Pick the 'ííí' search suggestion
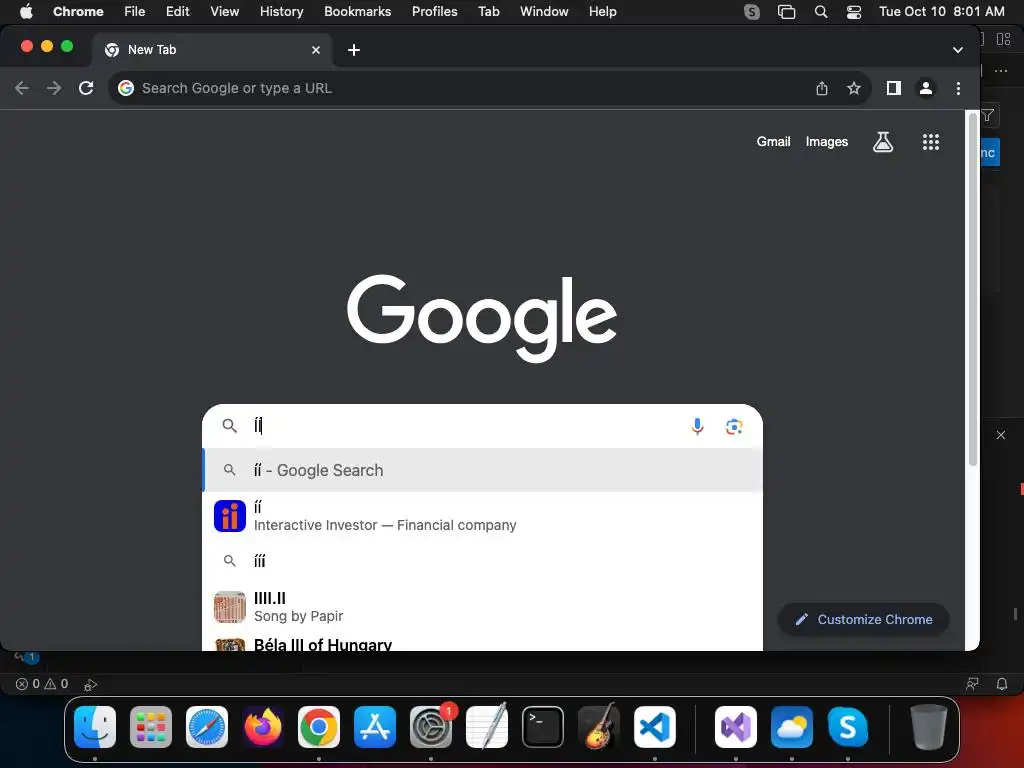The height and width of the screenshot is (768, 1024). coord(483,561)
